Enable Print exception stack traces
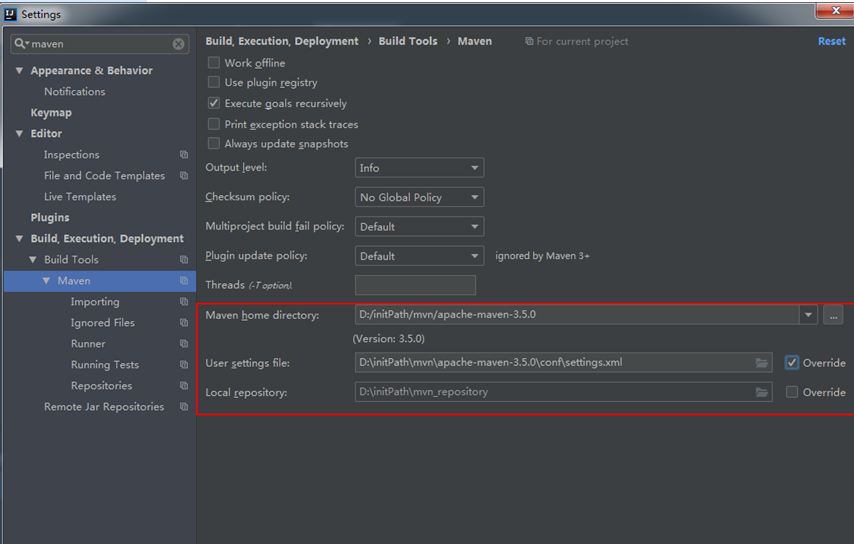854x544 pixels. click(x=214, y=124)
